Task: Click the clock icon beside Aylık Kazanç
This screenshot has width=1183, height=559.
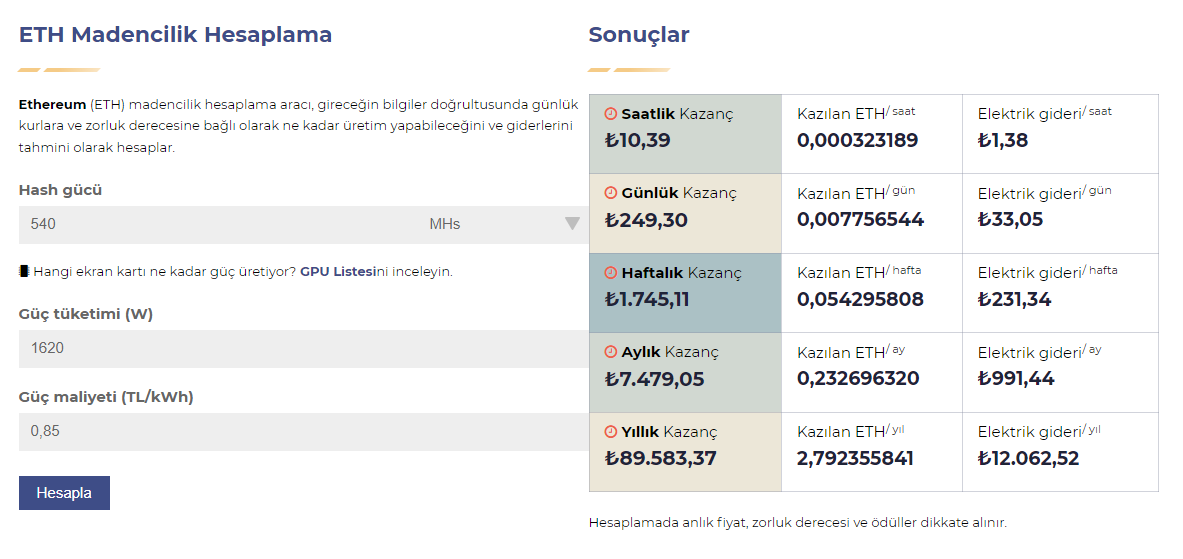Action: [x=611, y=352]
